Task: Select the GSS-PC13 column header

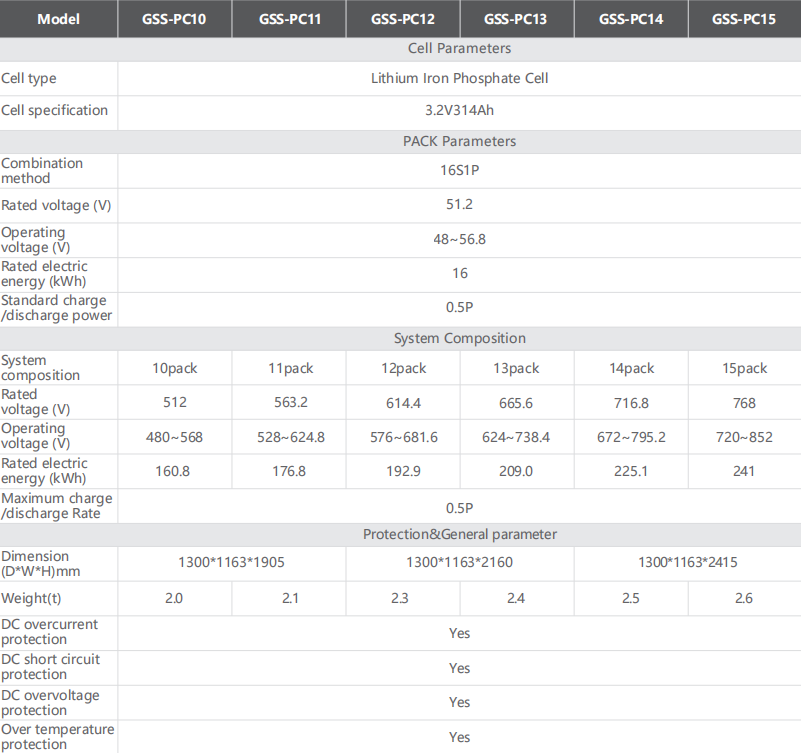Action: click(x=517, y=19)
